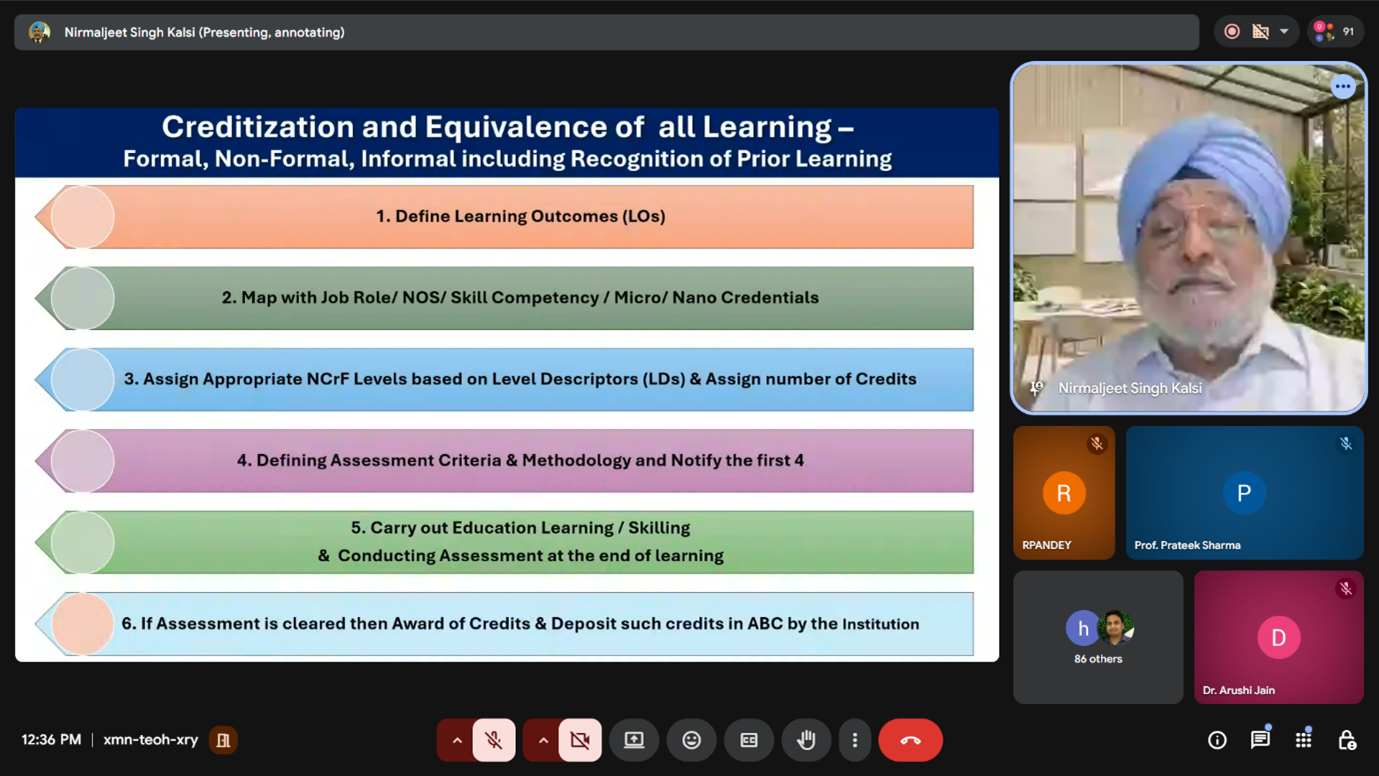Send a reaction with the emoji button
Screen dimensions: 1379x776
point(691,740)
